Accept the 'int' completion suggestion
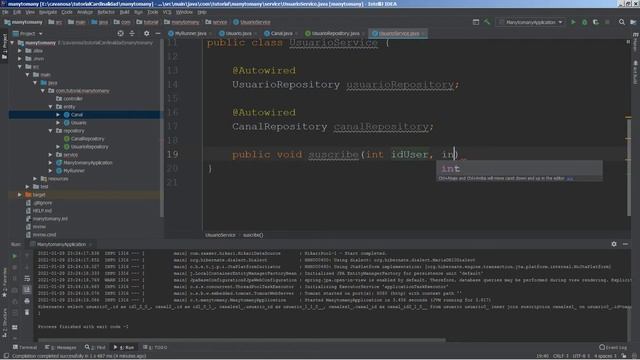640x360 pixels. pyautogui.click(x=519, y=169)
